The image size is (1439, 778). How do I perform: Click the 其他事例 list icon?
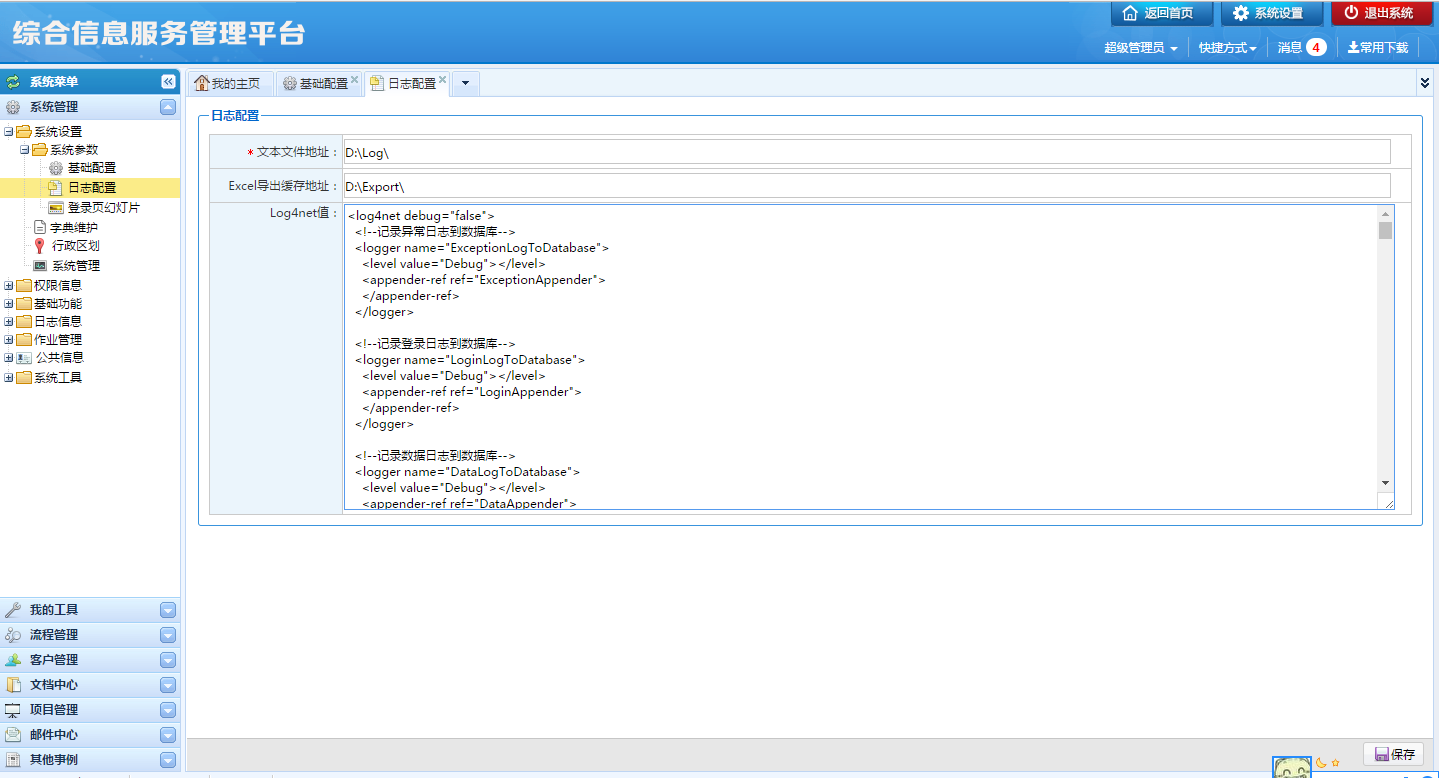tap(13, 760)
